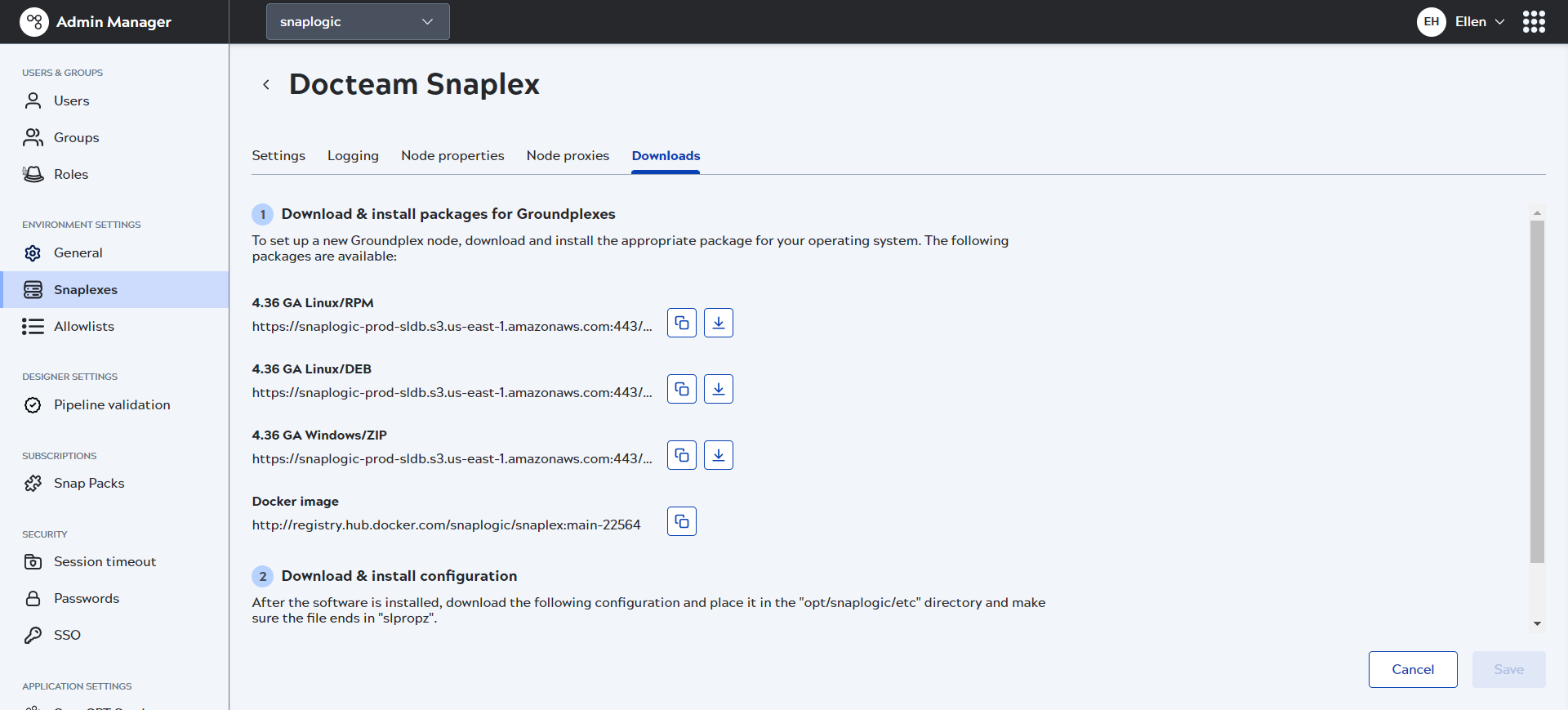Copy the 4.36 GA Linux/RPM package URL
Viewport: 1568px width, 710px height.
coord(681,323)
